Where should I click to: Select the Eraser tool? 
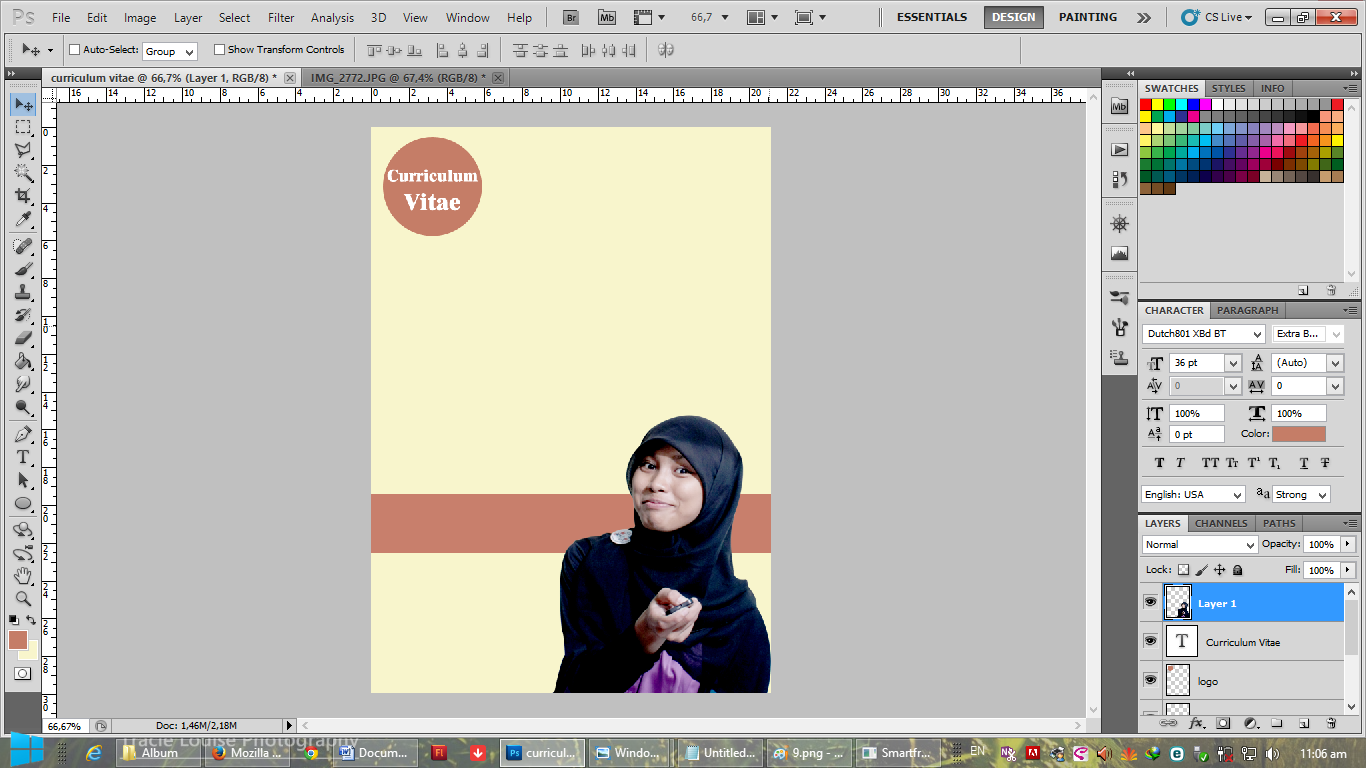[x=23, y=338]
